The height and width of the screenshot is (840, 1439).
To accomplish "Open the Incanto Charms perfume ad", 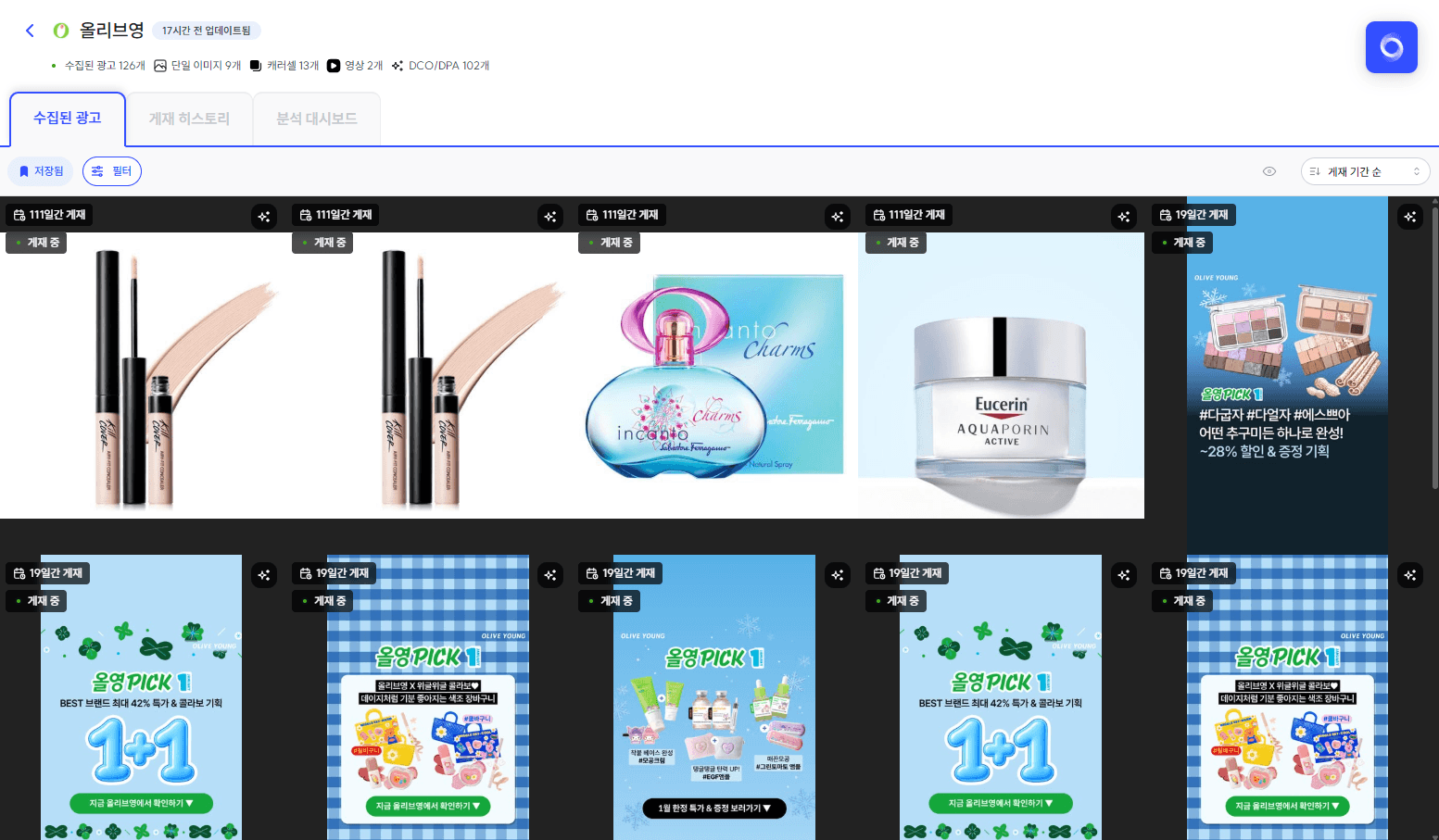I will tap(715, 375).
